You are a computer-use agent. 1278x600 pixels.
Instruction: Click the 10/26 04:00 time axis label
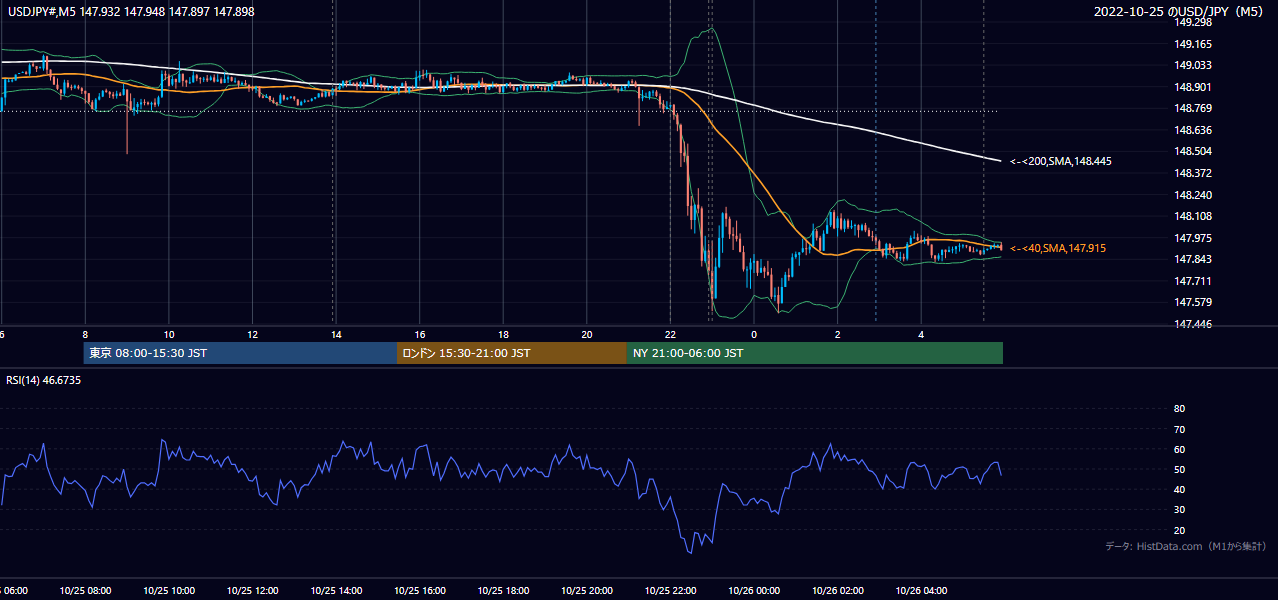(x=922, y=591)
